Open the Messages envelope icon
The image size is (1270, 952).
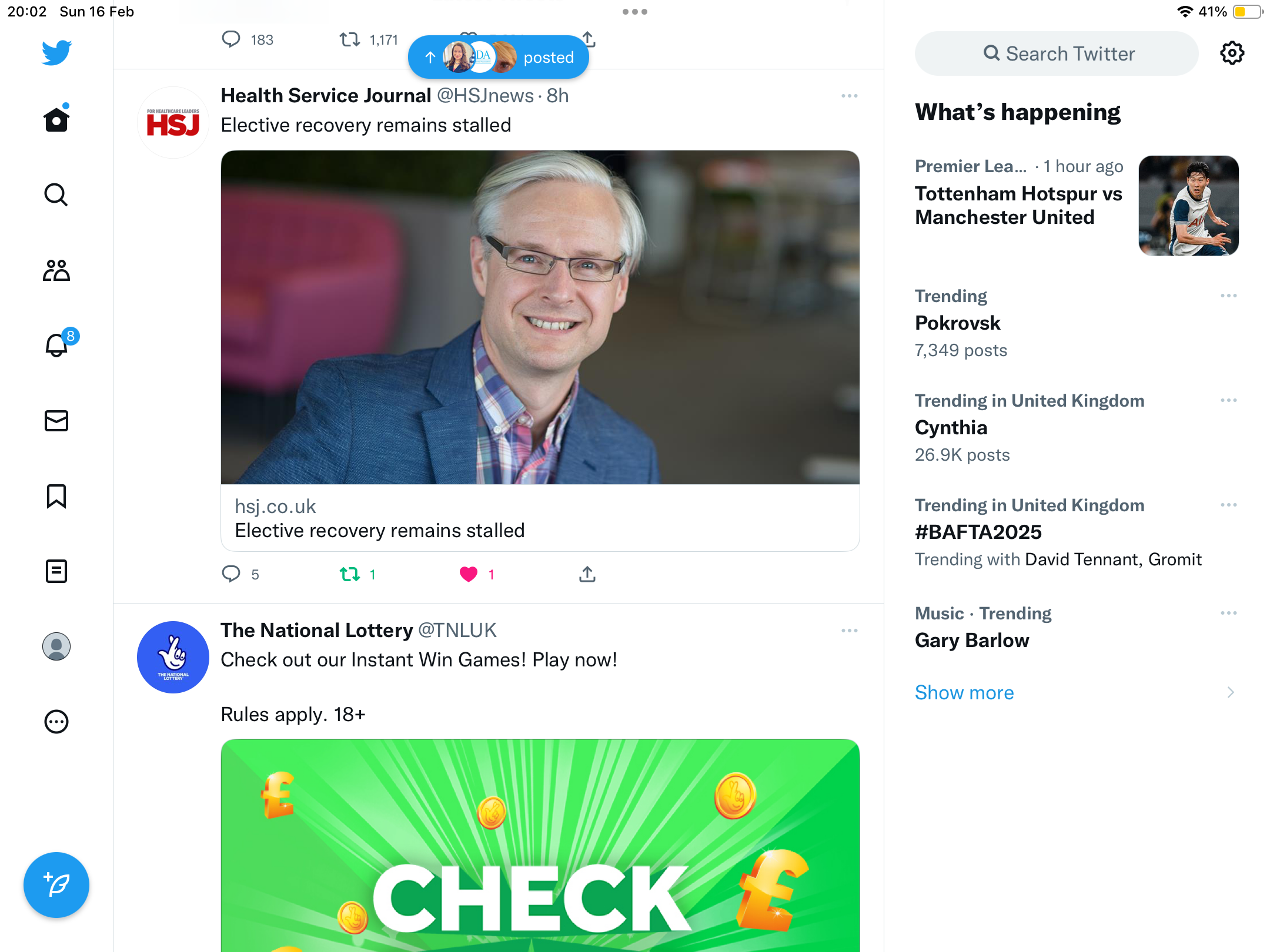click(56, 421)
